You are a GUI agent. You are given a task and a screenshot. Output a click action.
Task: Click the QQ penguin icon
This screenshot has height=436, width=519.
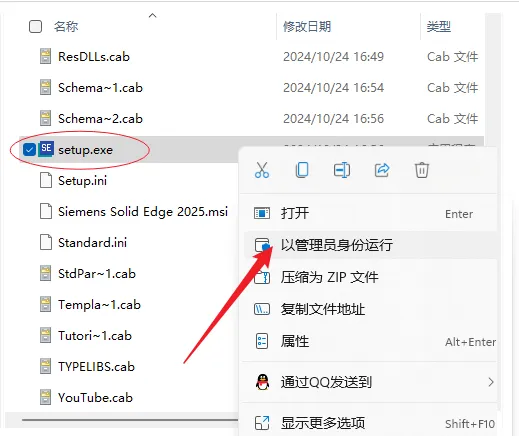[x=263, y=382]
